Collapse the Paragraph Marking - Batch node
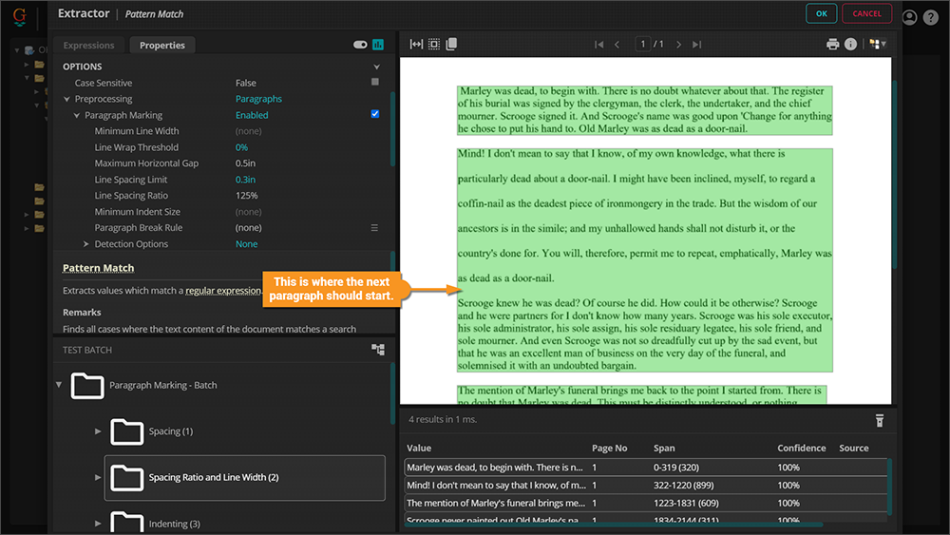Image resolution: width=950 pixels, height=535 pixels. point(59,385)
